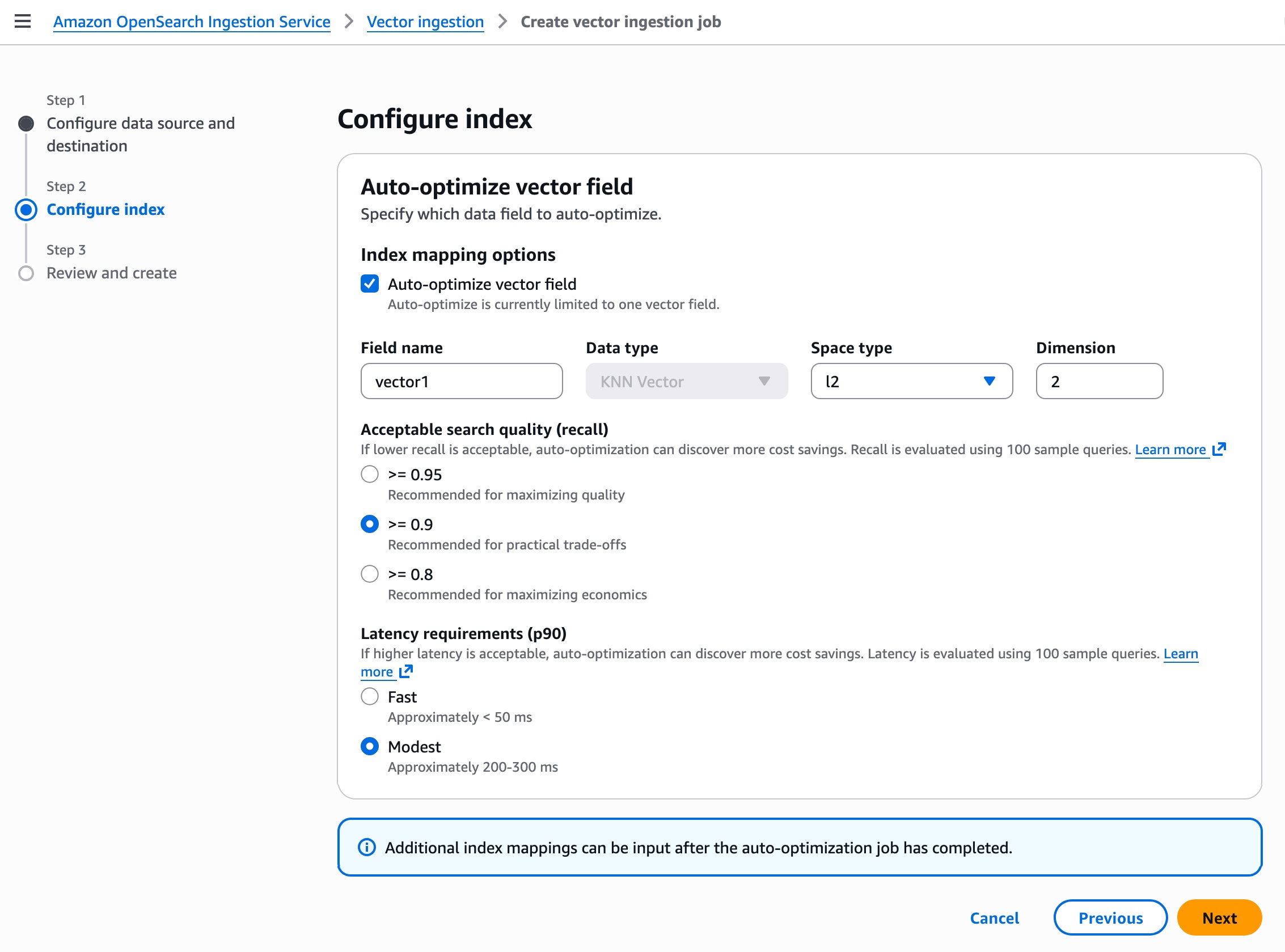Open the Space type dropdown
The width and height of the screenshot is (1285, 952).
(911, 381)
